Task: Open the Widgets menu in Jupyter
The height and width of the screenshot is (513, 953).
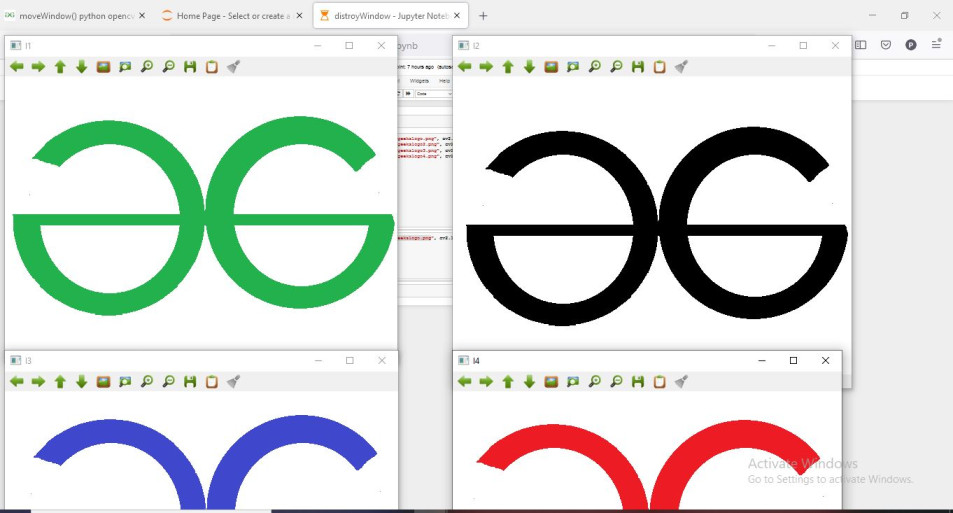Action: [419, 81]
